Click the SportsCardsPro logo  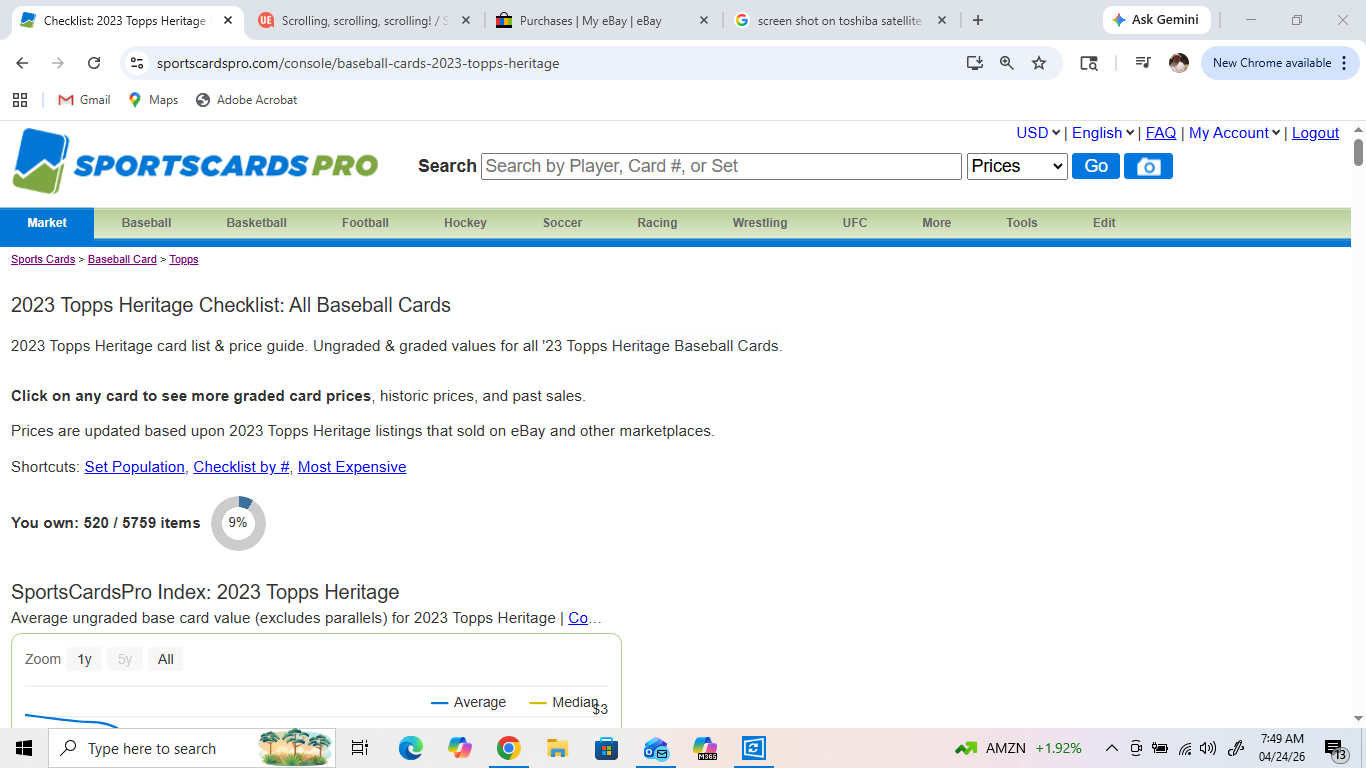pyautogui.click(x=195, y=162)
